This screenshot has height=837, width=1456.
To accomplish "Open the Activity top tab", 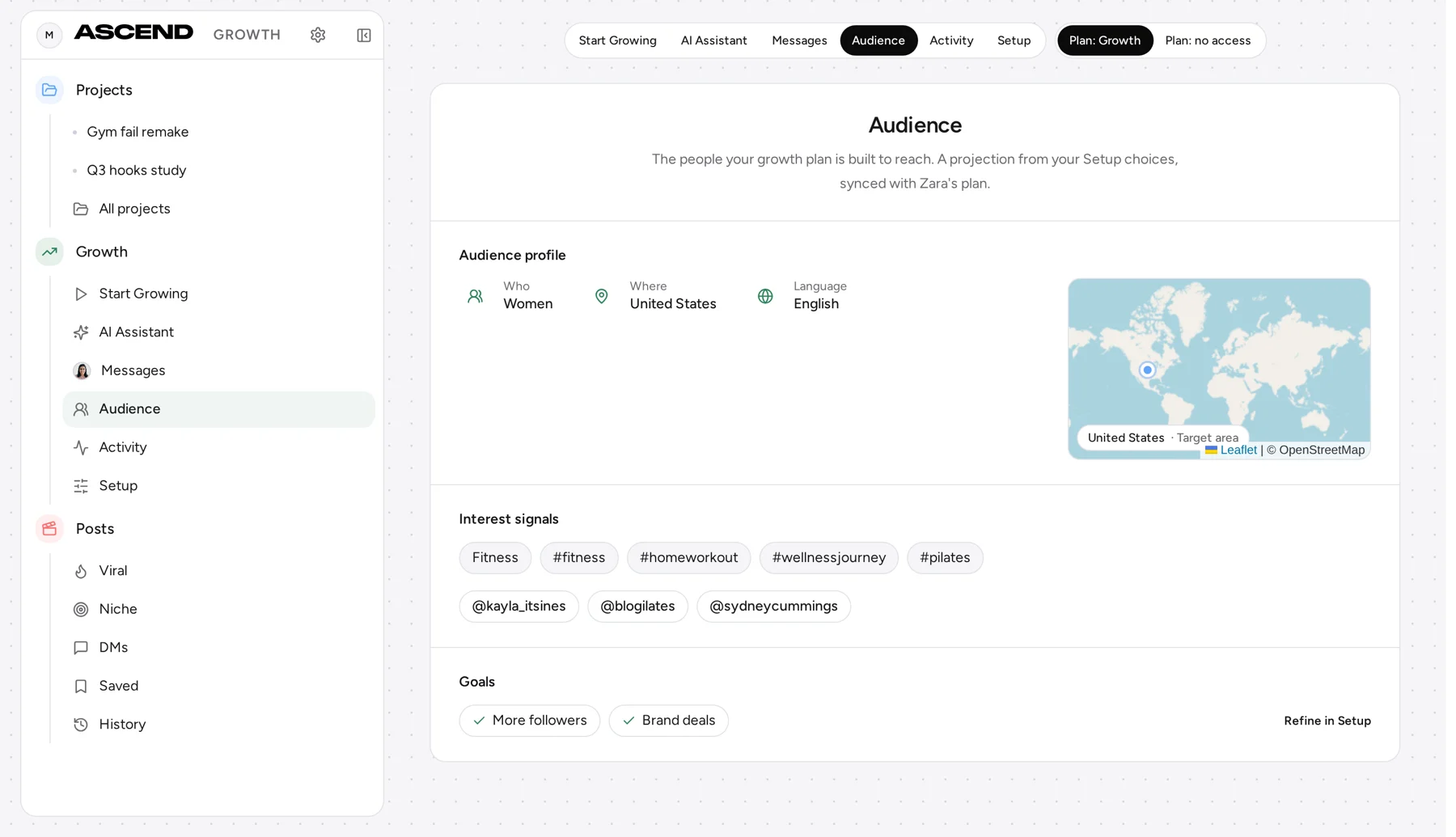I will (x=951, y=40).
